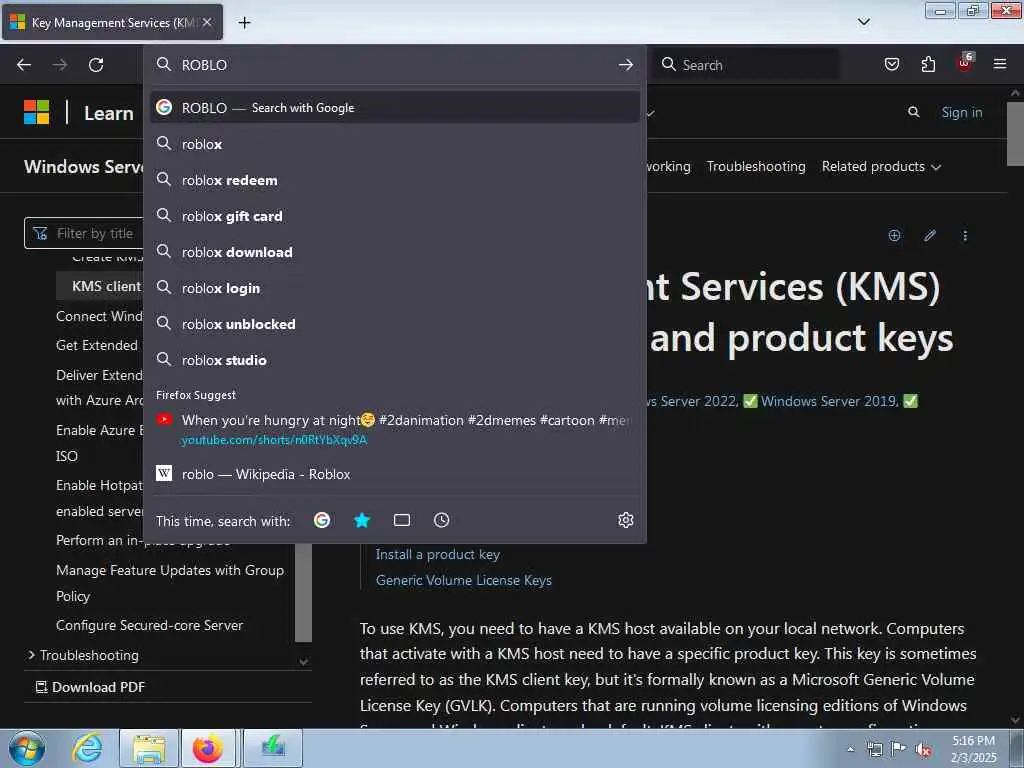Open search settings gear icon
Screen dimensions: 1024x768
[x=626, y=520]
